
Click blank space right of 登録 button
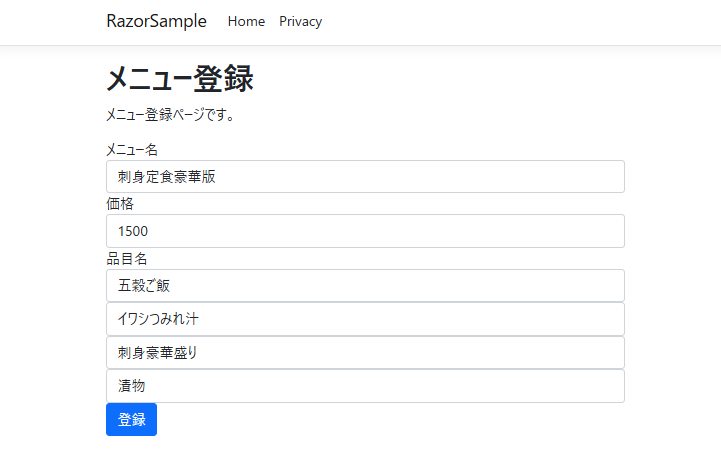[x=400, y=420]
